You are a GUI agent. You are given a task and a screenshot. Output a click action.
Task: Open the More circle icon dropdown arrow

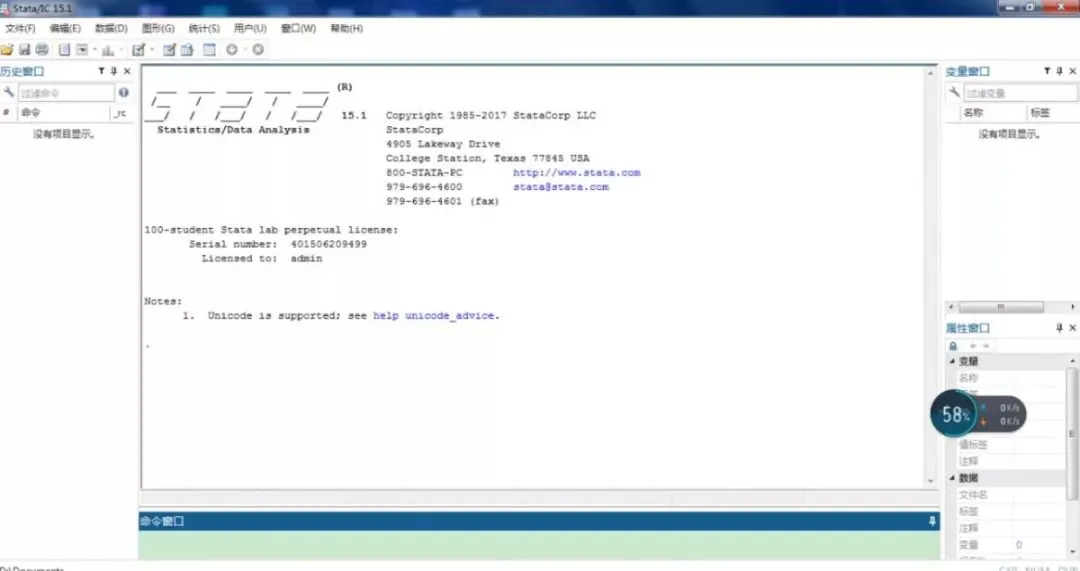(x=245, y=50)
